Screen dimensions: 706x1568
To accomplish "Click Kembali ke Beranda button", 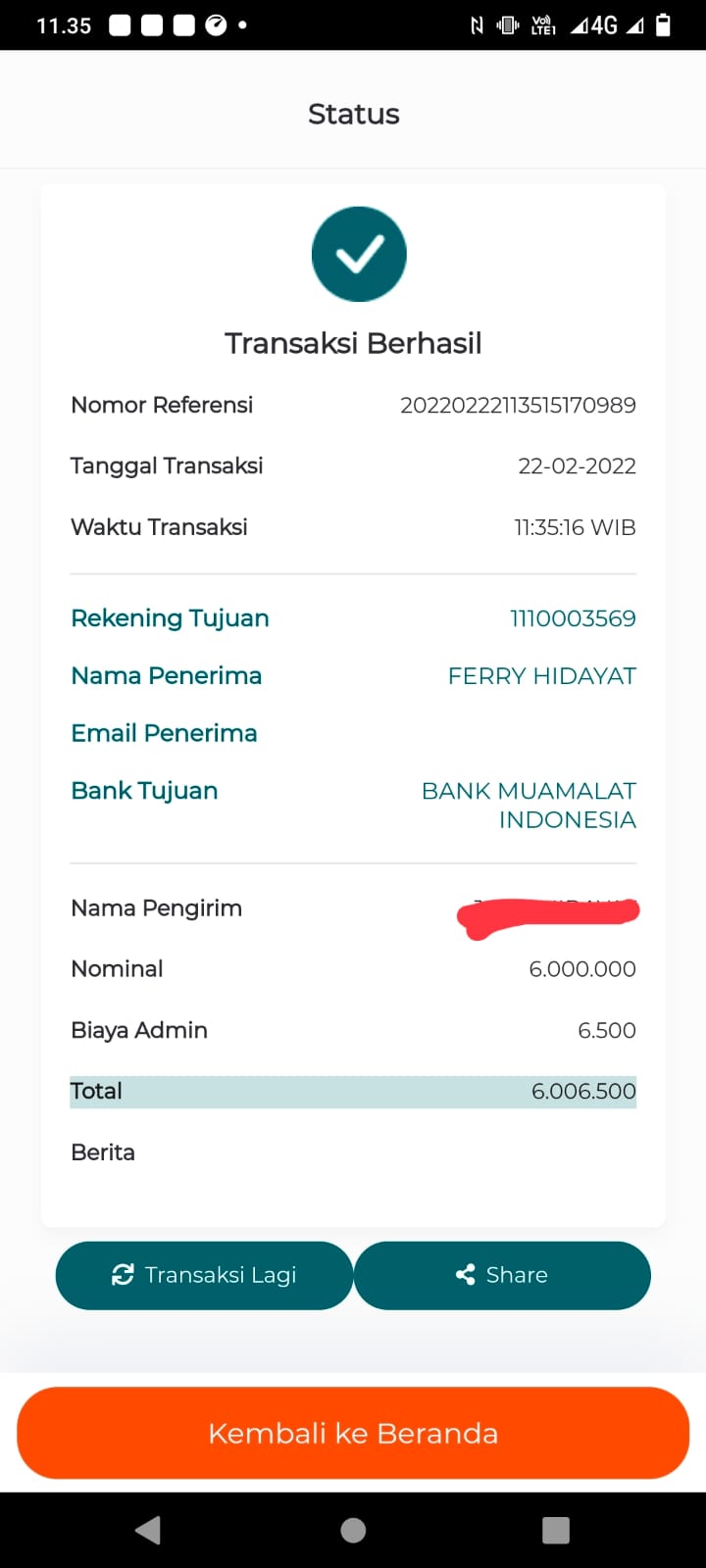I will [353, 1433].
